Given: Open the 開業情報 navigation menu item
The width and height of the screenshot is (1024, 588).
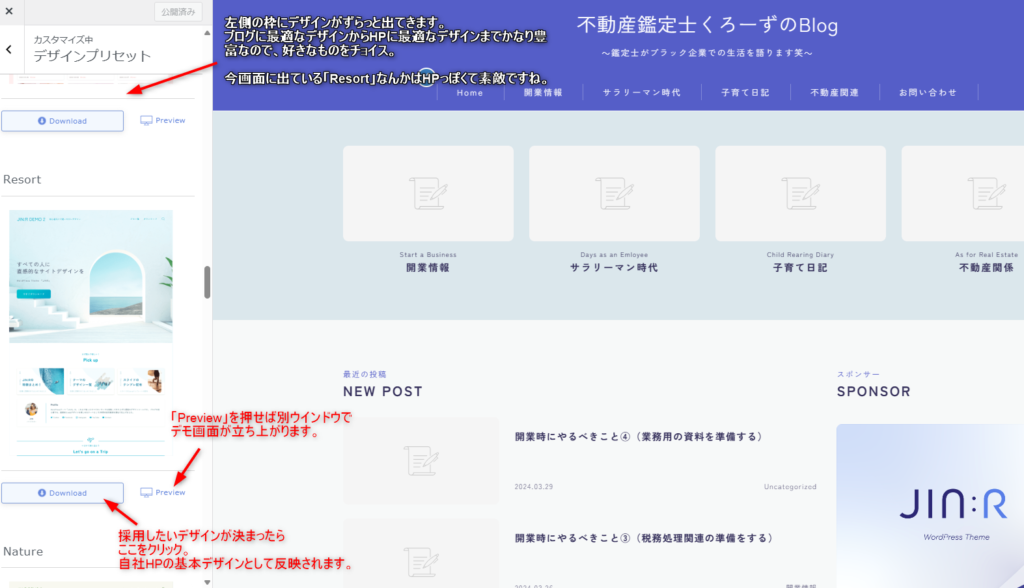Looking at the screenshot, I should [x=543, y=93].
